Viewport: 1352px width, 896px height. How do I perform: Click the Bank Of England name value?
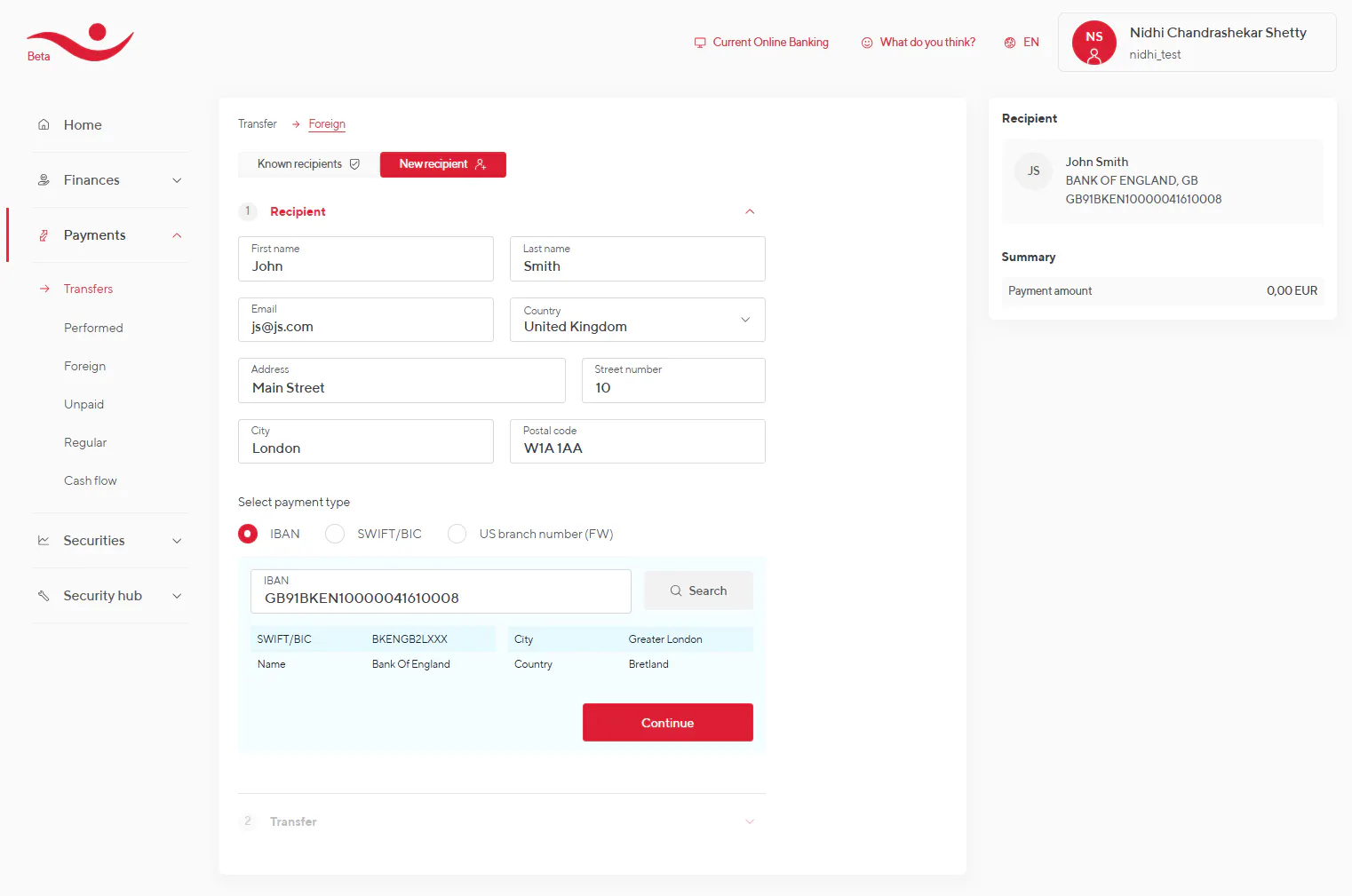pos(410,664)
